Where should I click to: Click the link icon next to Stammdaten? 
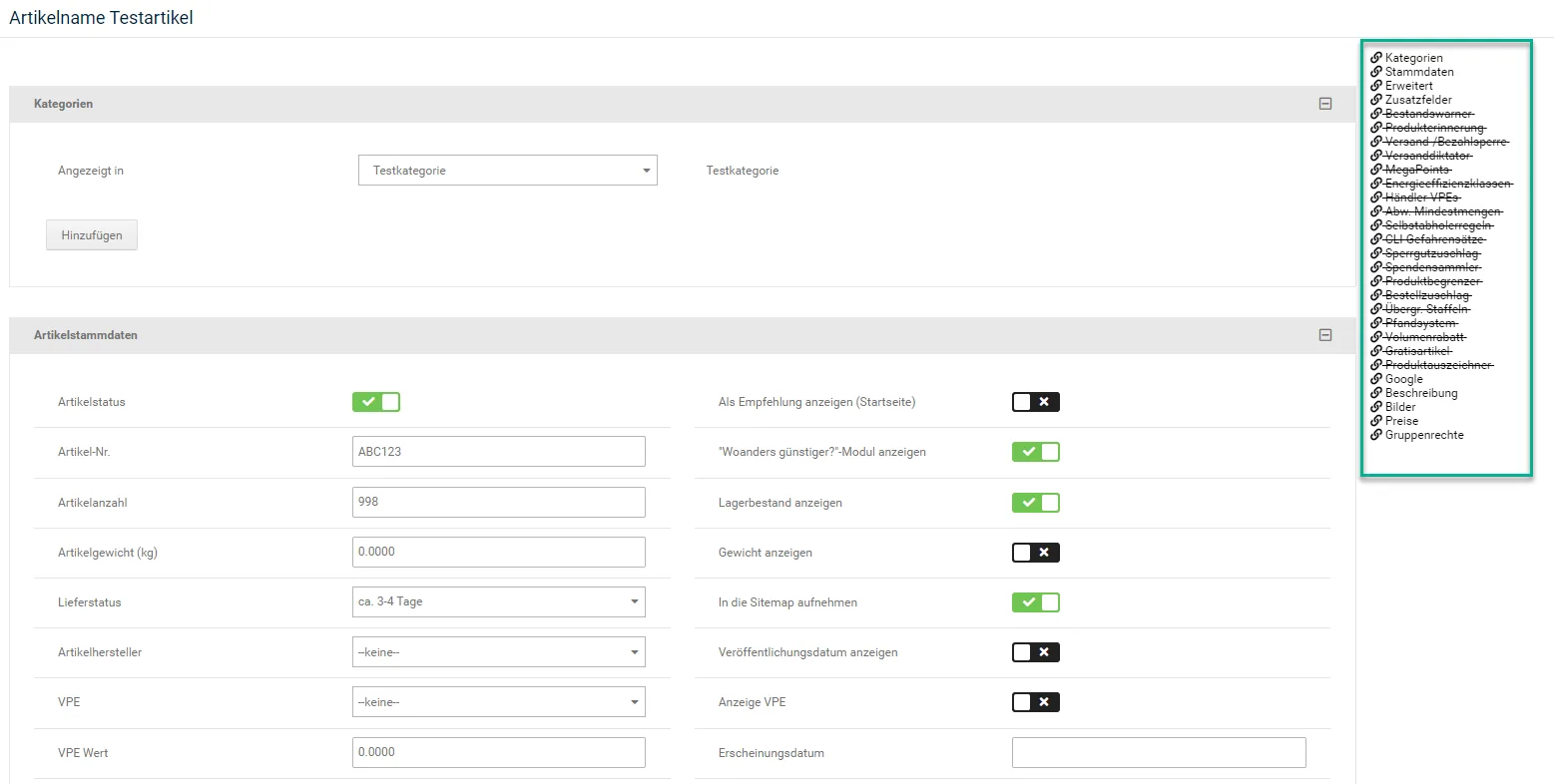[1376, 72]
